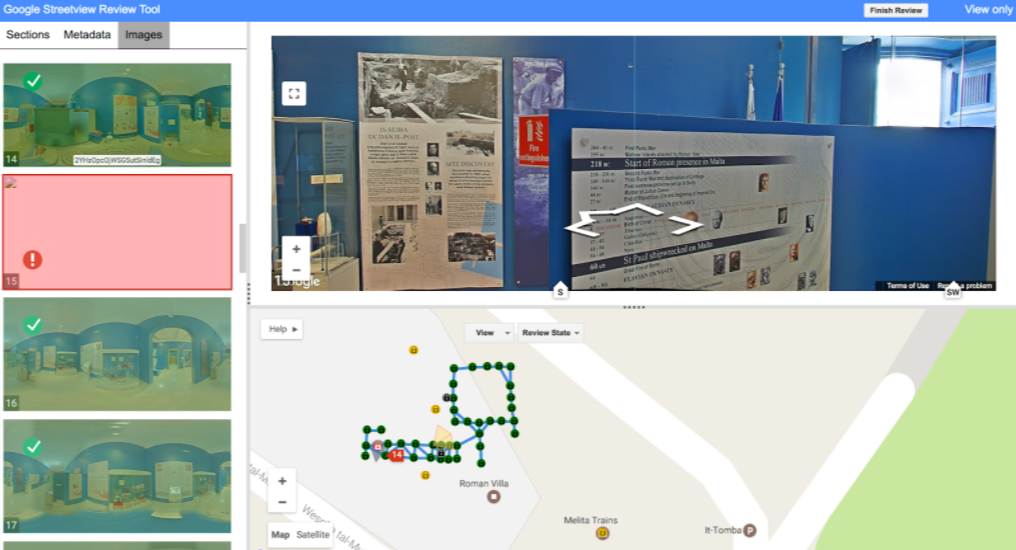Click the vertical sidebar divider handle dots

tap(248, 293)
